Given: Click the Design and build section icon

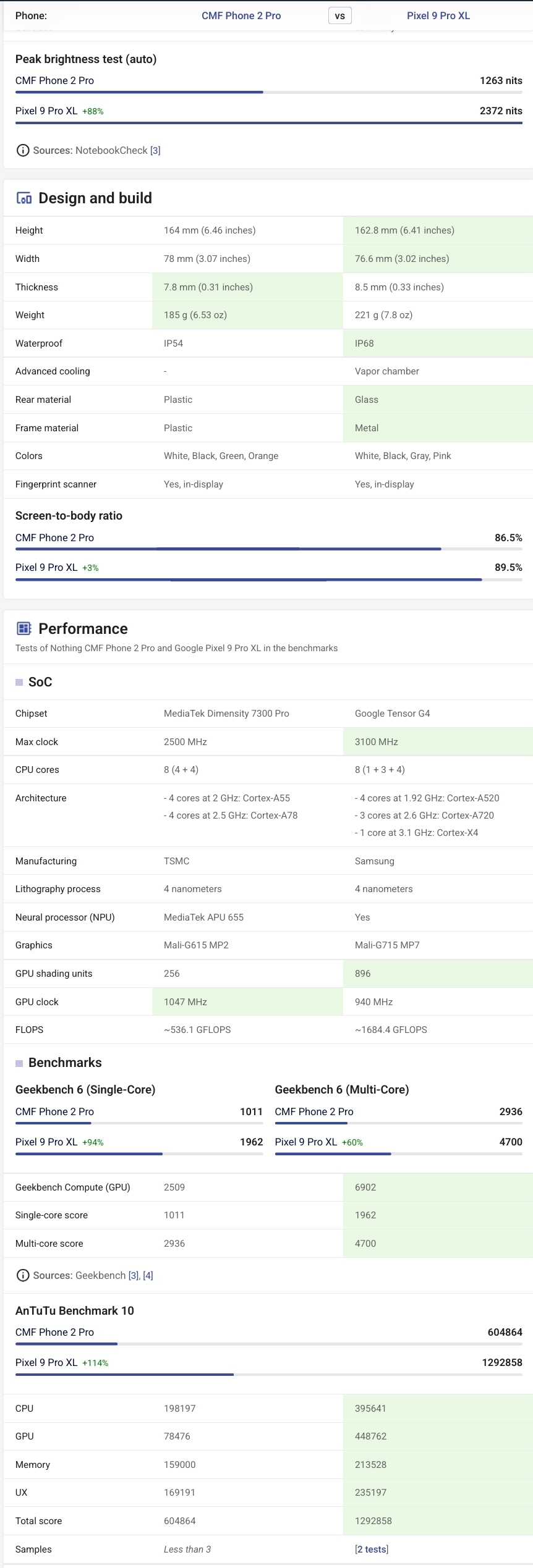Looking at the screenshot, I should click(24, 198).
